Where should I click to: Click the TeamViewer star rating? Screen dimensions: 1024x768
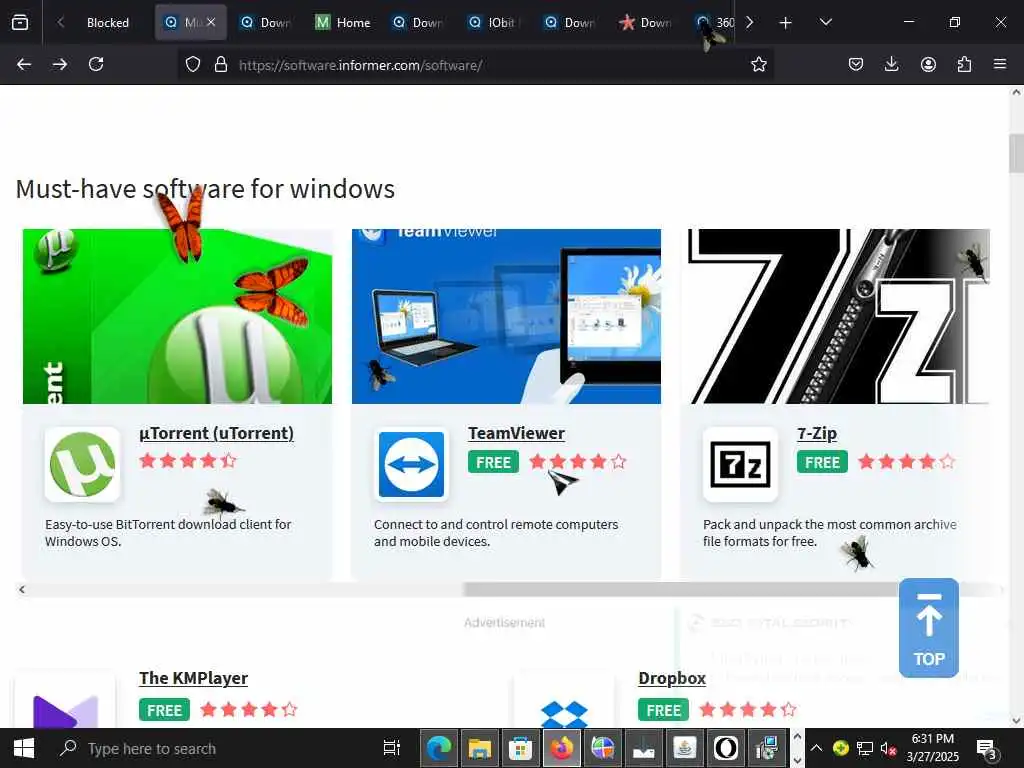[x=578, y=462]
